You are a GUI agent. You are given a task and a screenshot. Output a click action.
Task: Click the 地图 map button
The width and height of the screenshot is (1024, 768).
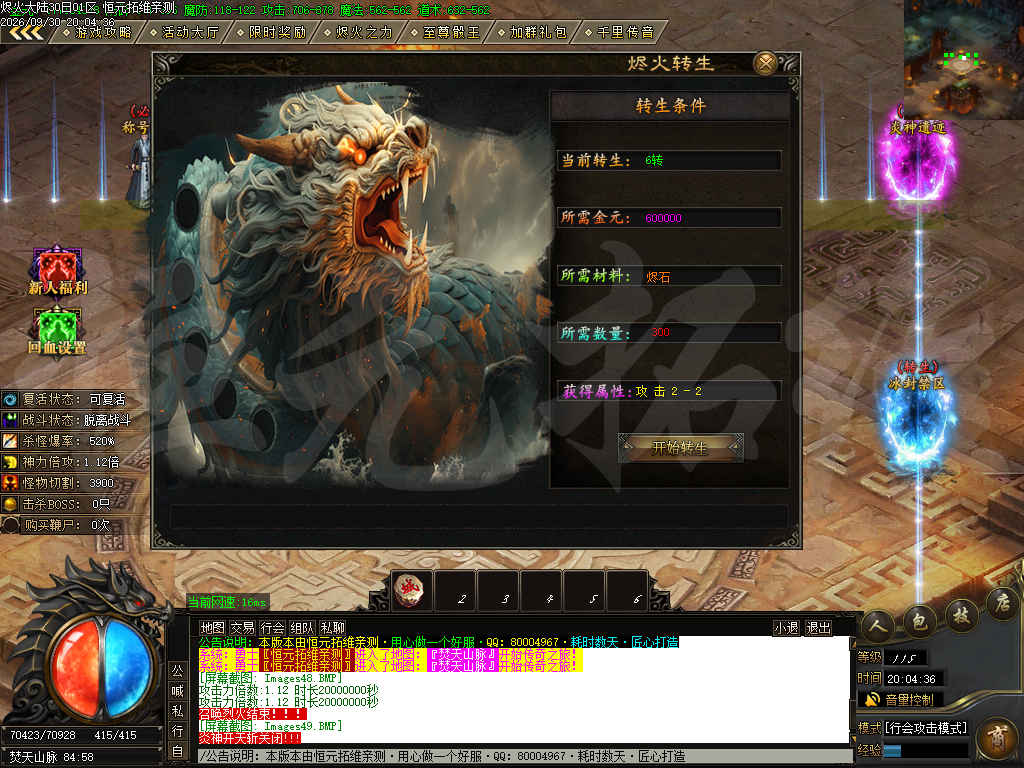click(x=212, y=628)
